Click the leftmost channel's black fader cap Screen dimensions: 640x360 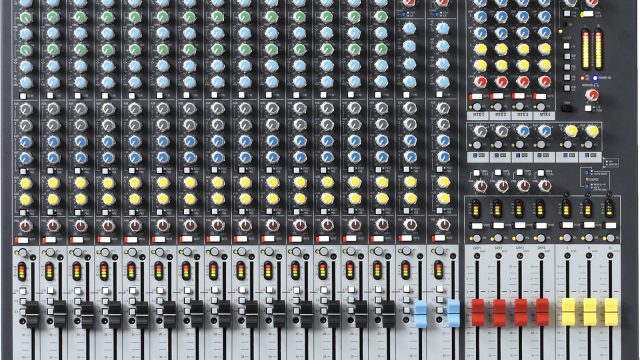(x=32, y=314)
